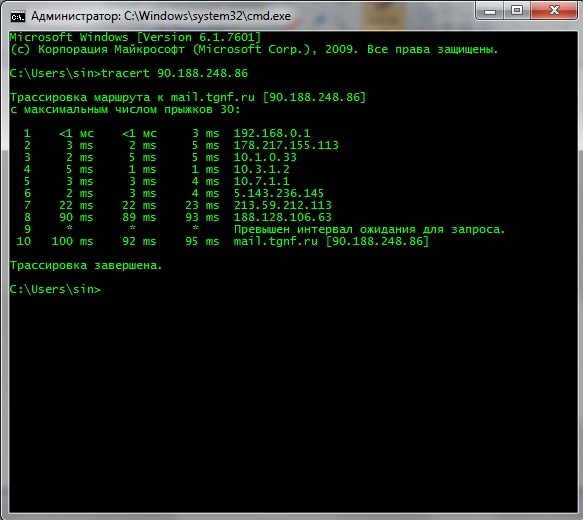Click the hop 2 address 178.217.155.113

(286, 145)
